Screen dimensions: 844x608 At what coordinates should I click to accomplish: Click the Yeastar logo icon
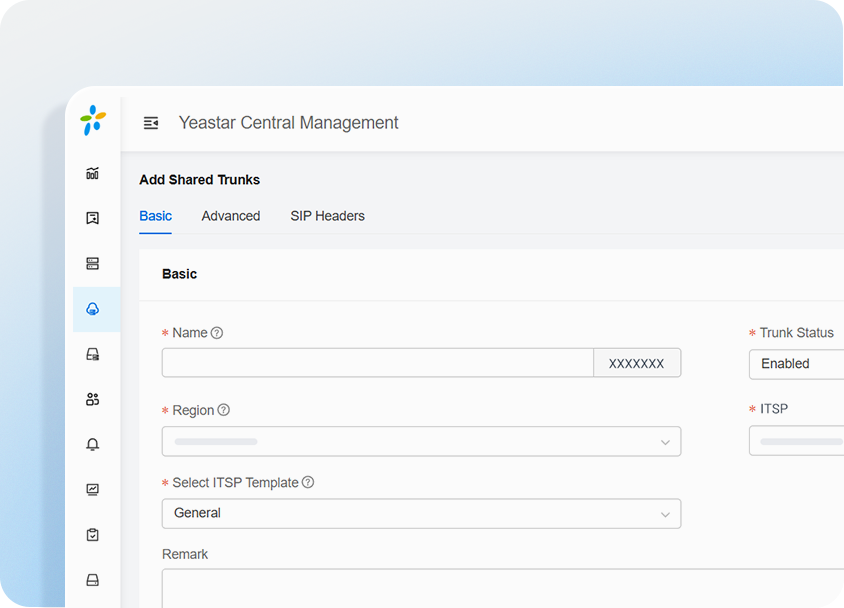pos(93,121)
